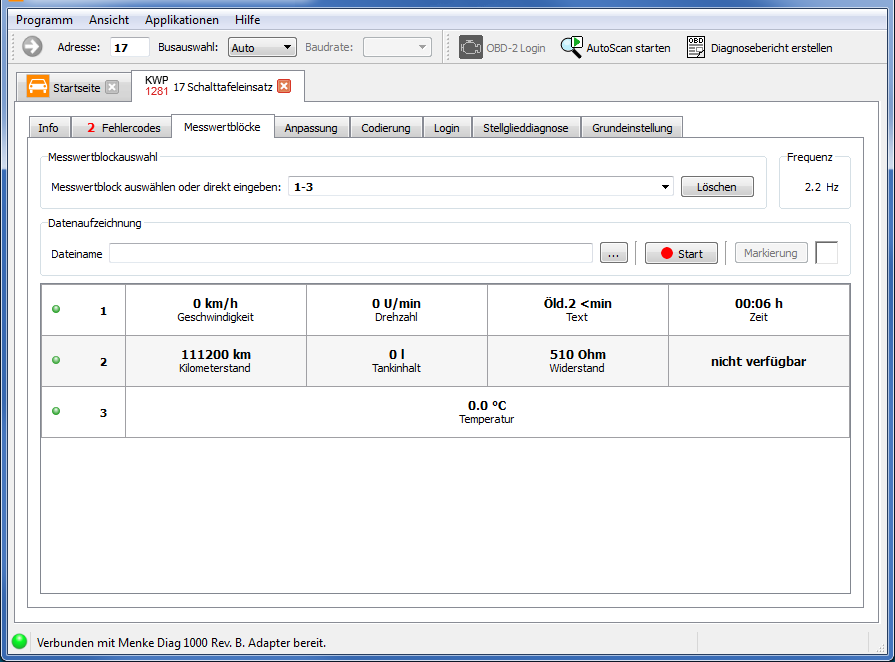Start AutoScan with magnifier icon

571,47
